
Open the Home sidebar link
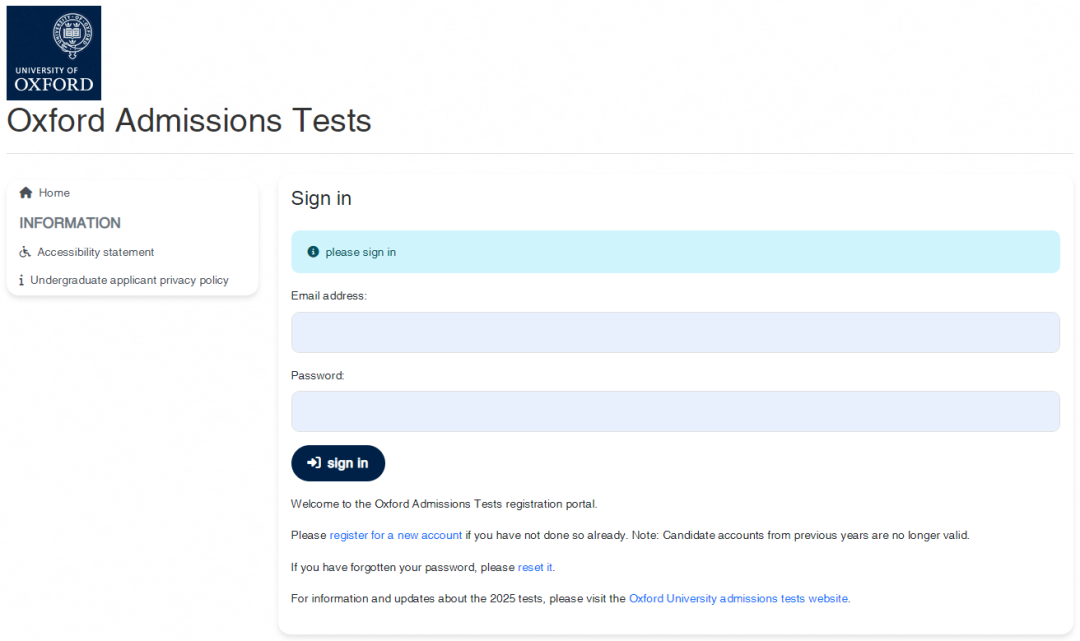[x=54, y=193]
